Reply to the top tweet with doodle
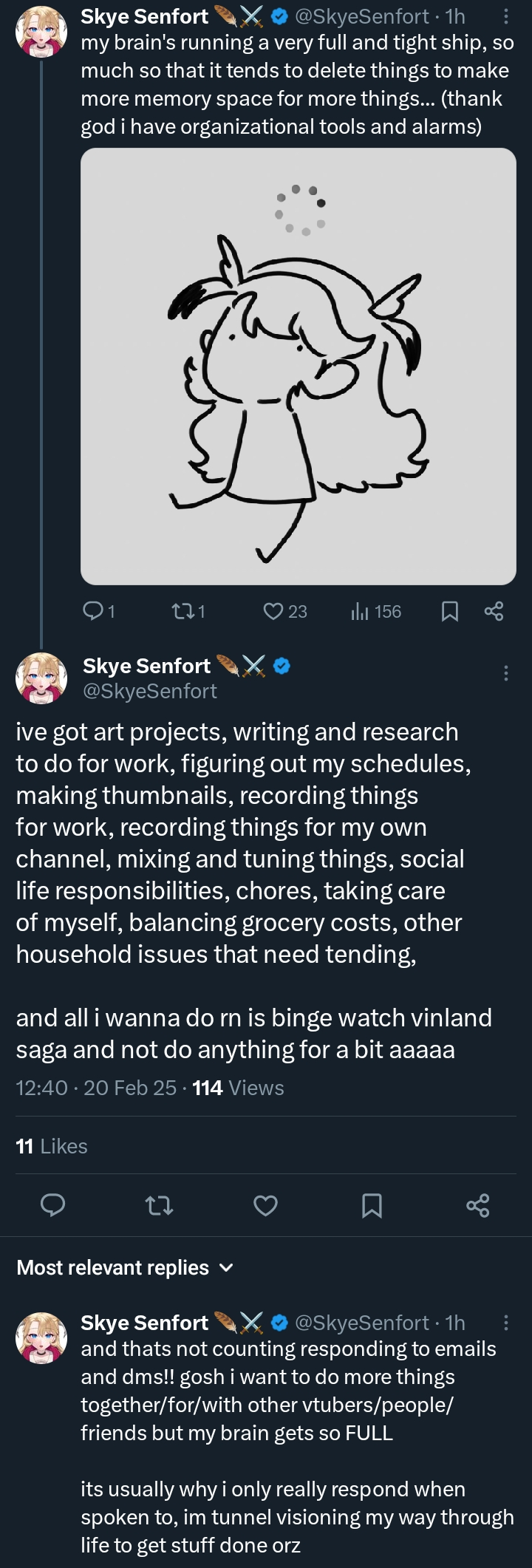The width and height of the screenshot is (532, 1568). pyautogui.click(x=93, y=611)
